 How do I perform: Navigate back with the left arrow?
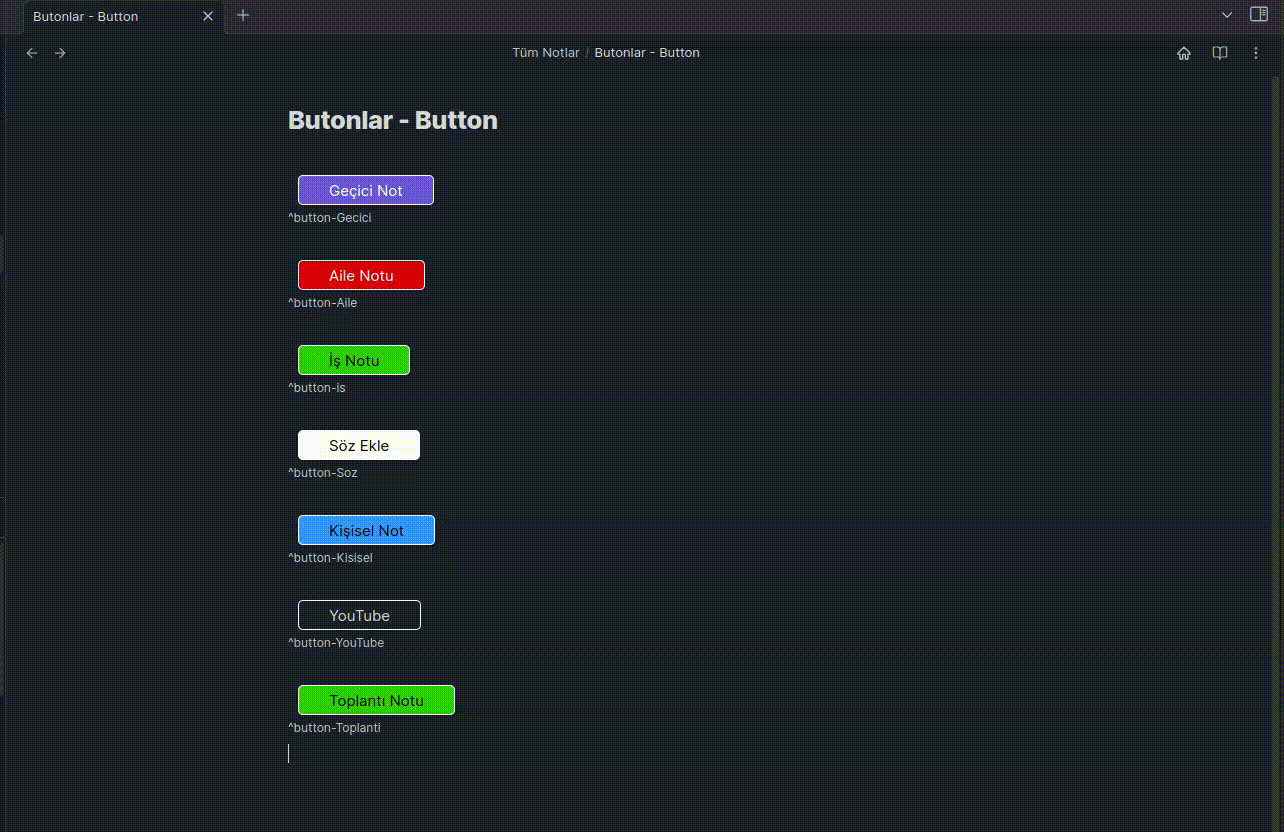point(32,53)
